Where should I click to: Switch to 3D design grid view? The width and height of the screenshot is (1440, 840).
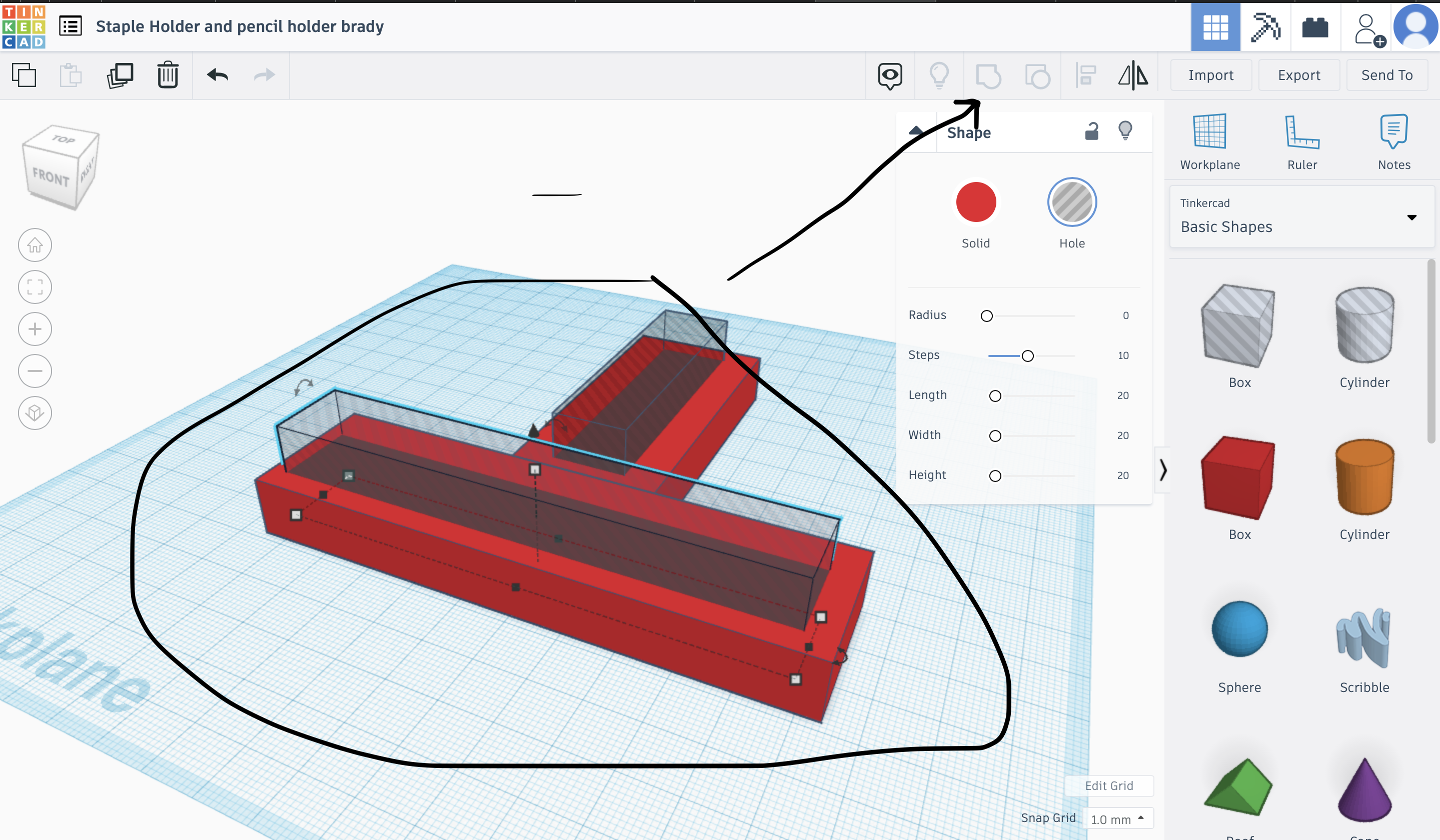pyautogui.click(x=1215, y=27)
